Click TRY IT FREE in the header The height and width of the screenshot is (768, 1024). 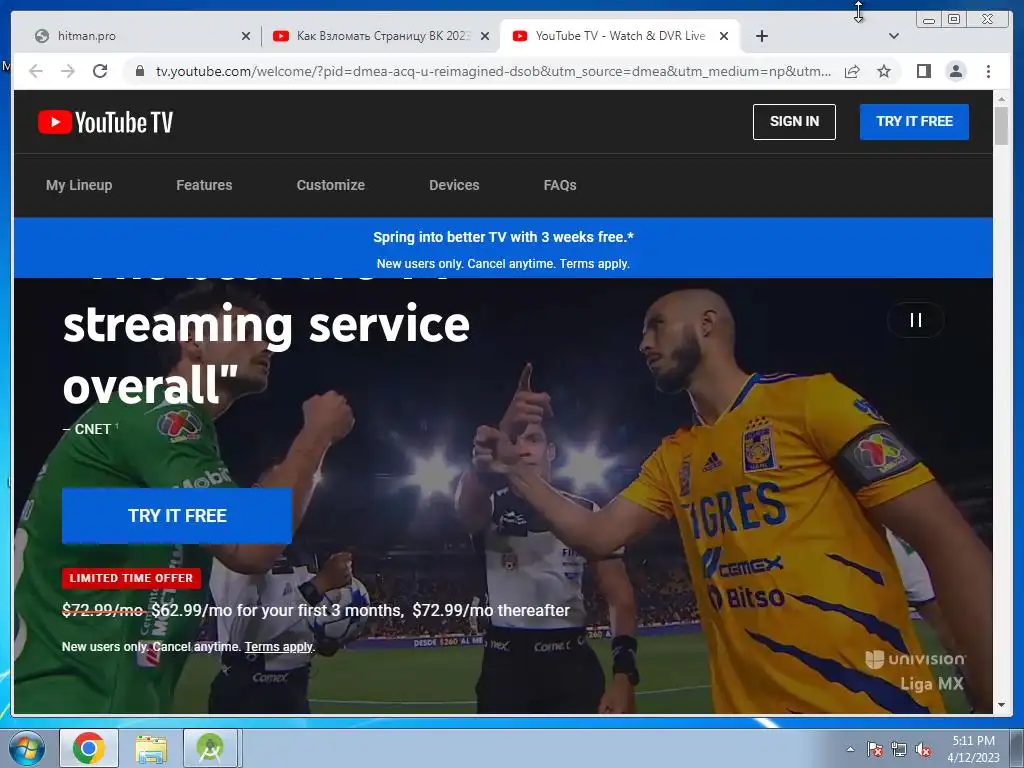(x=914, y=121)
